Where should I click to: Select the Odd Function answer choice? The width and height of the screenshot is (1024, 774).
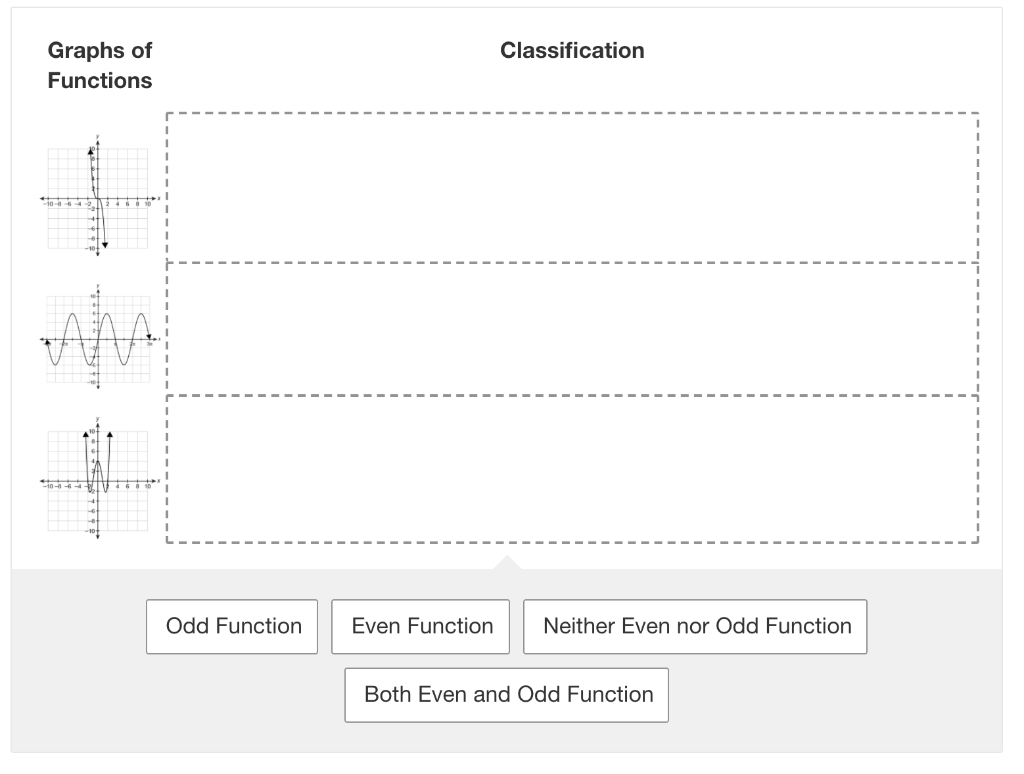coord(231,626)
